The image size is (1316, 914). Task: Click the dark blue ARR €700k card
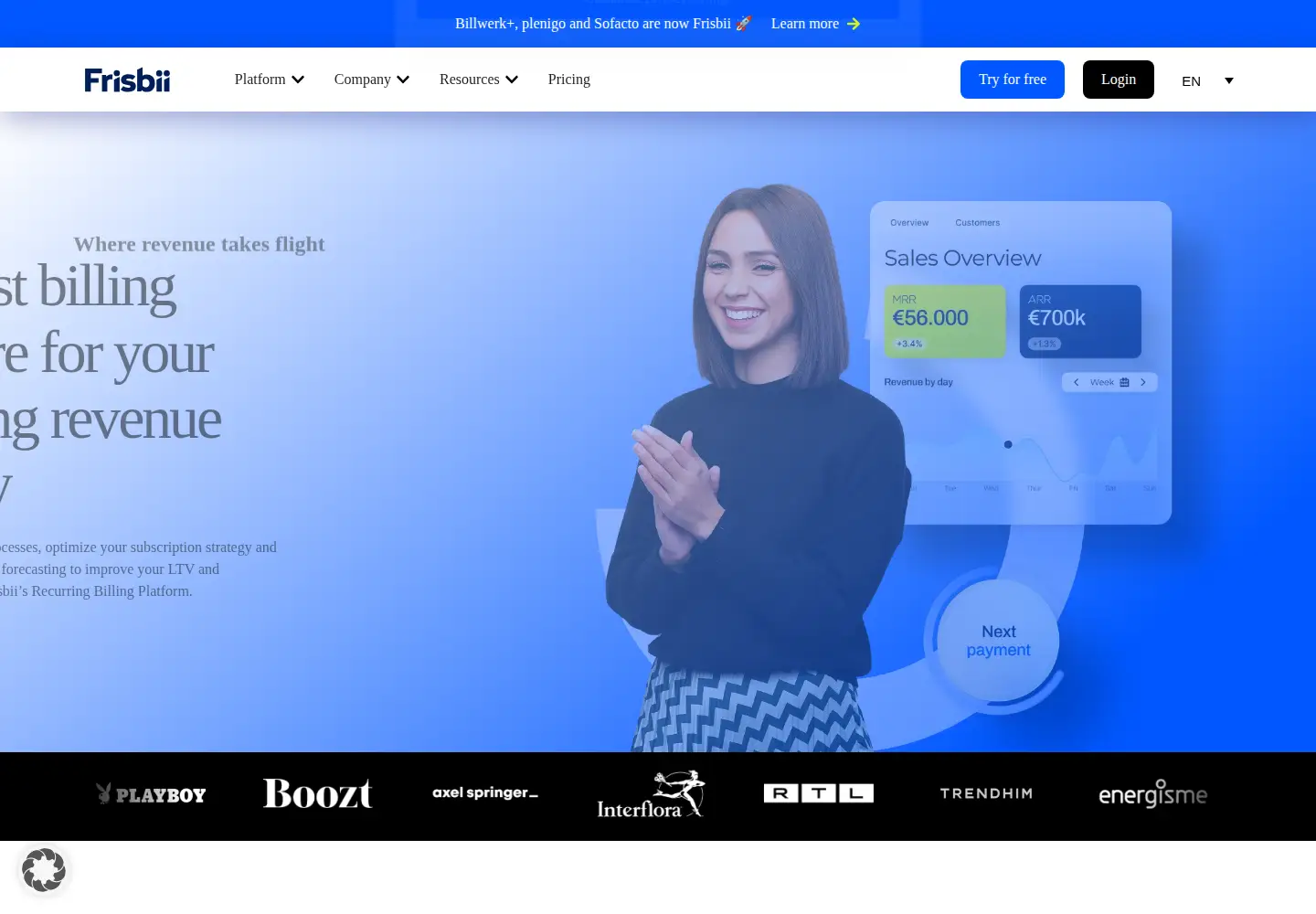pyautogui.click(x=1080, y=321)
